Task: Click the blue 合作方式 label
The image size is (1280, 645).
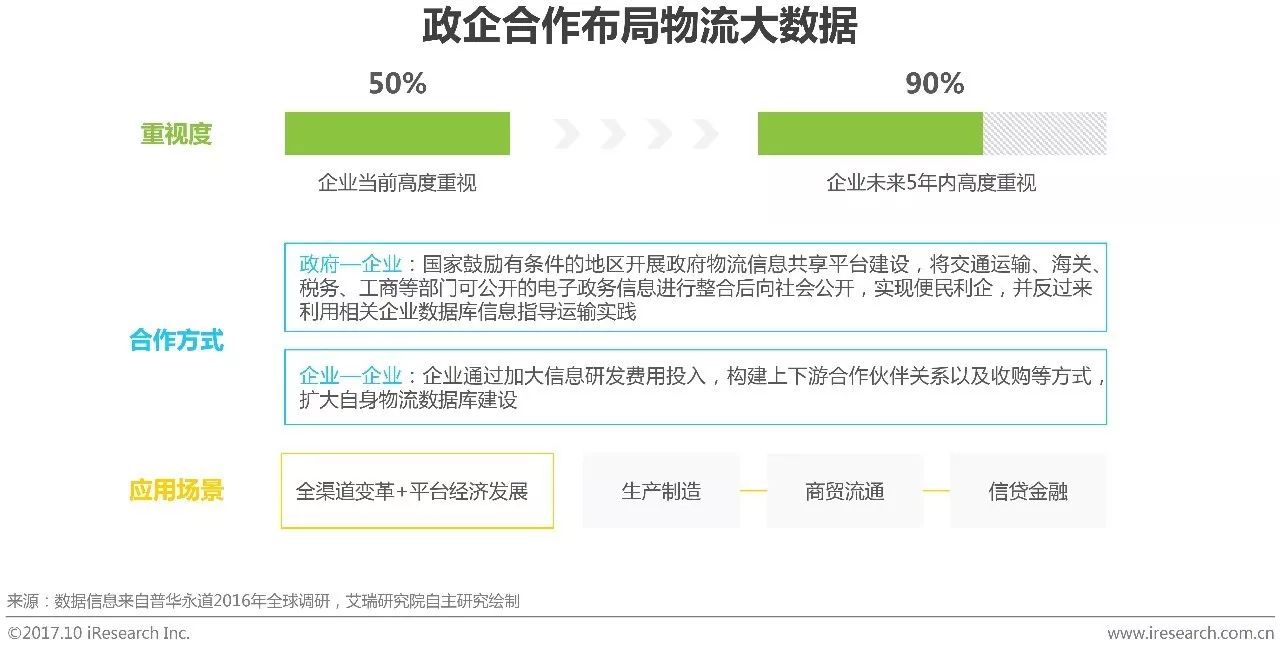Action: [x=176, y=341]
